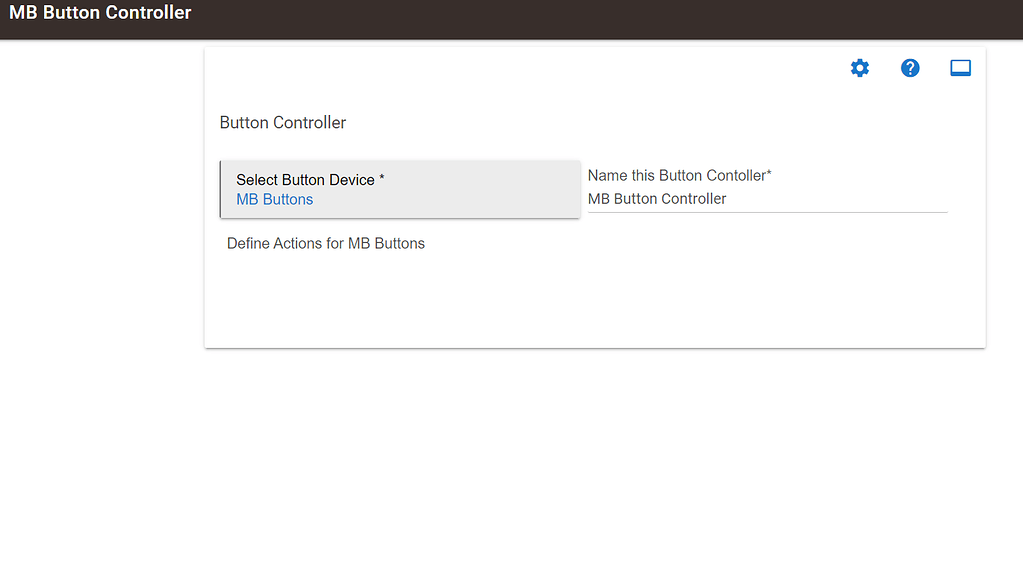Click the Define Actions for MB Buttons text
The height and width of the screenshot is (586, 1023).
326,243
